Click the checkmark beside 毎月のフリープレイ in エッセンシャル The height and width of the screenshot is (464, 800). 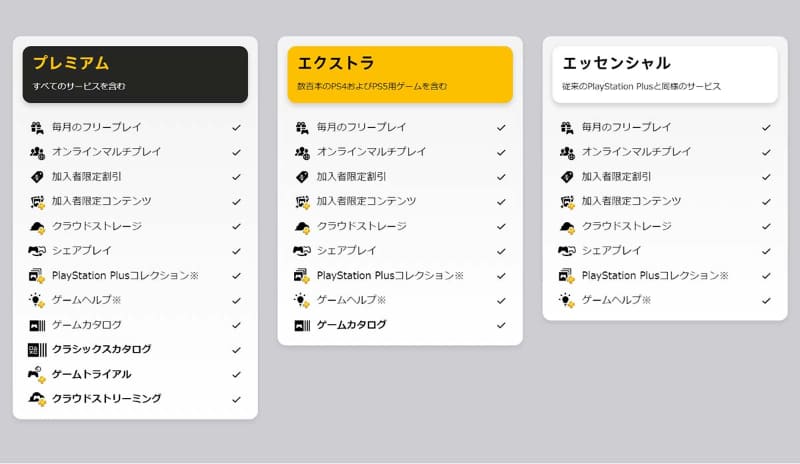coord(766,127)
